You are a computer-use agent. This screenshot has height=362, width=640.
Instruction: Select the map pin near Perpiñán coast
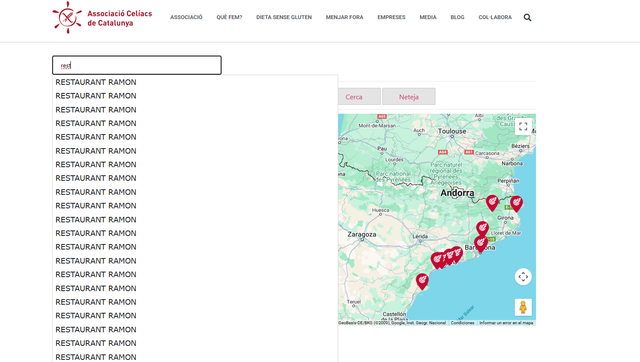point(516,204)
